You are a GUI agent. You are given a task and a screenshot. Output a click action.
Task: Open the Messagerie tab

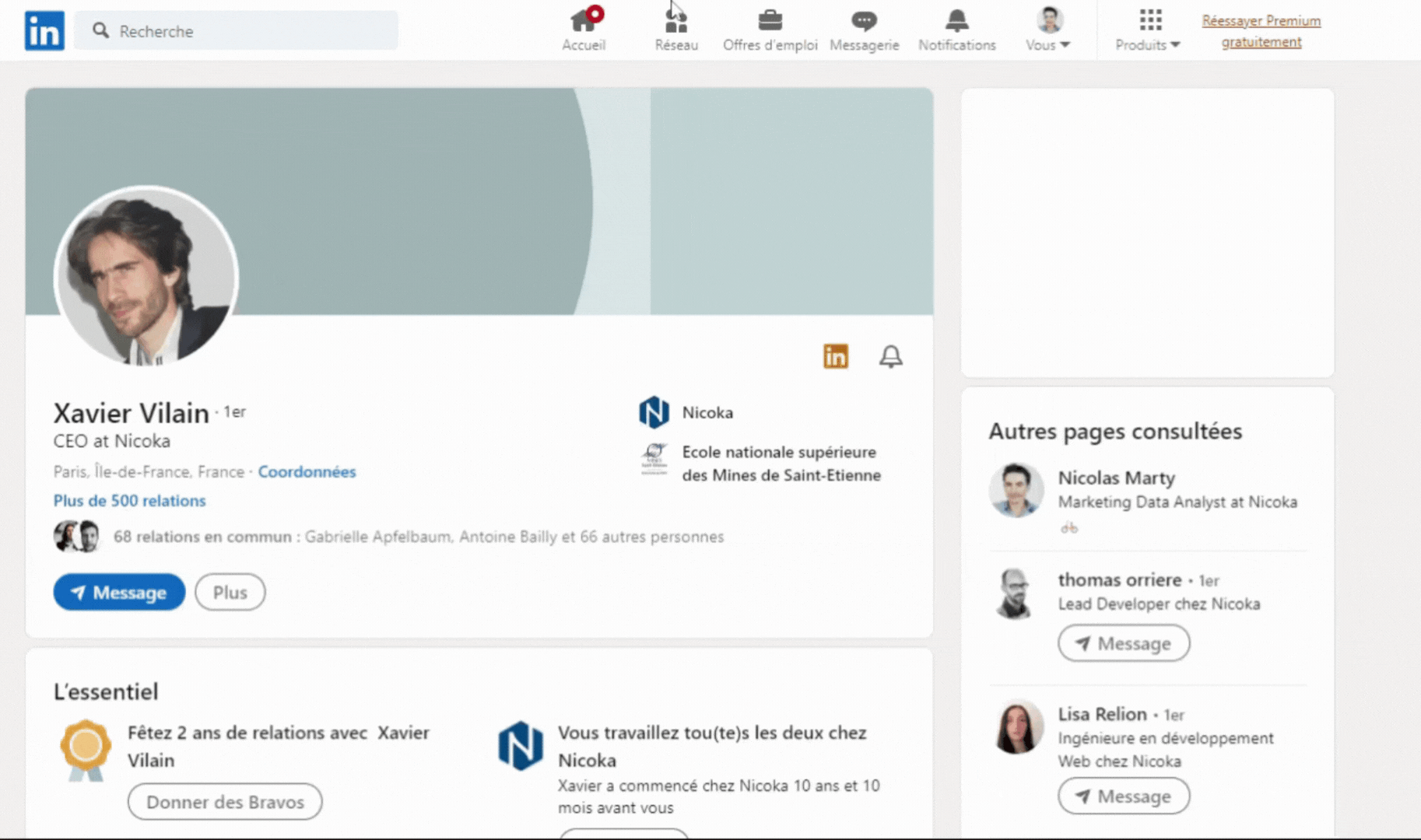click(x=864, y=30)
